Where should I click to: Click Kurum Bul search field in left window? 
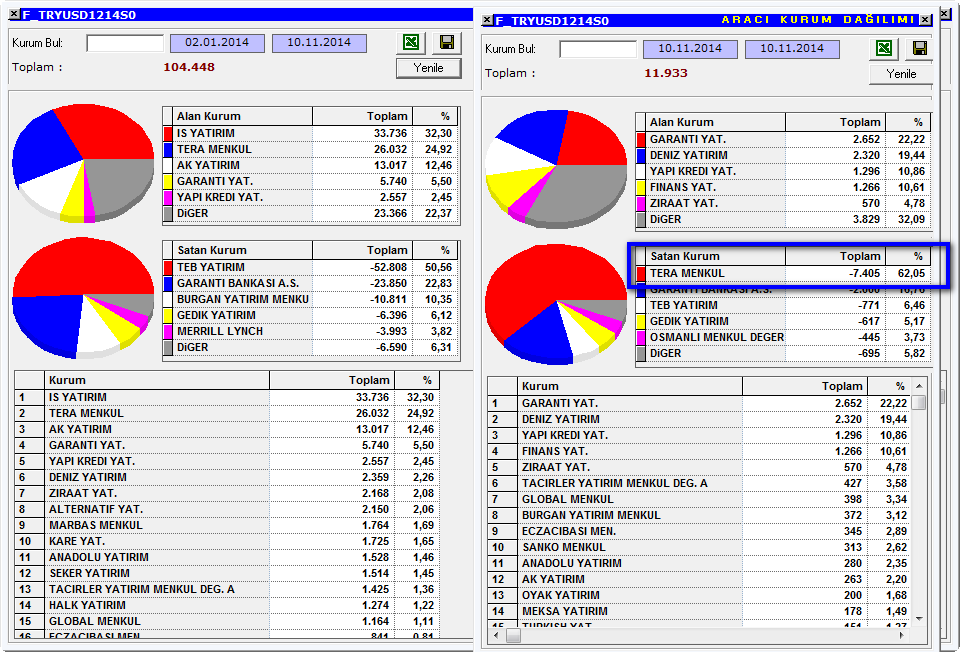tap(125, 43)
